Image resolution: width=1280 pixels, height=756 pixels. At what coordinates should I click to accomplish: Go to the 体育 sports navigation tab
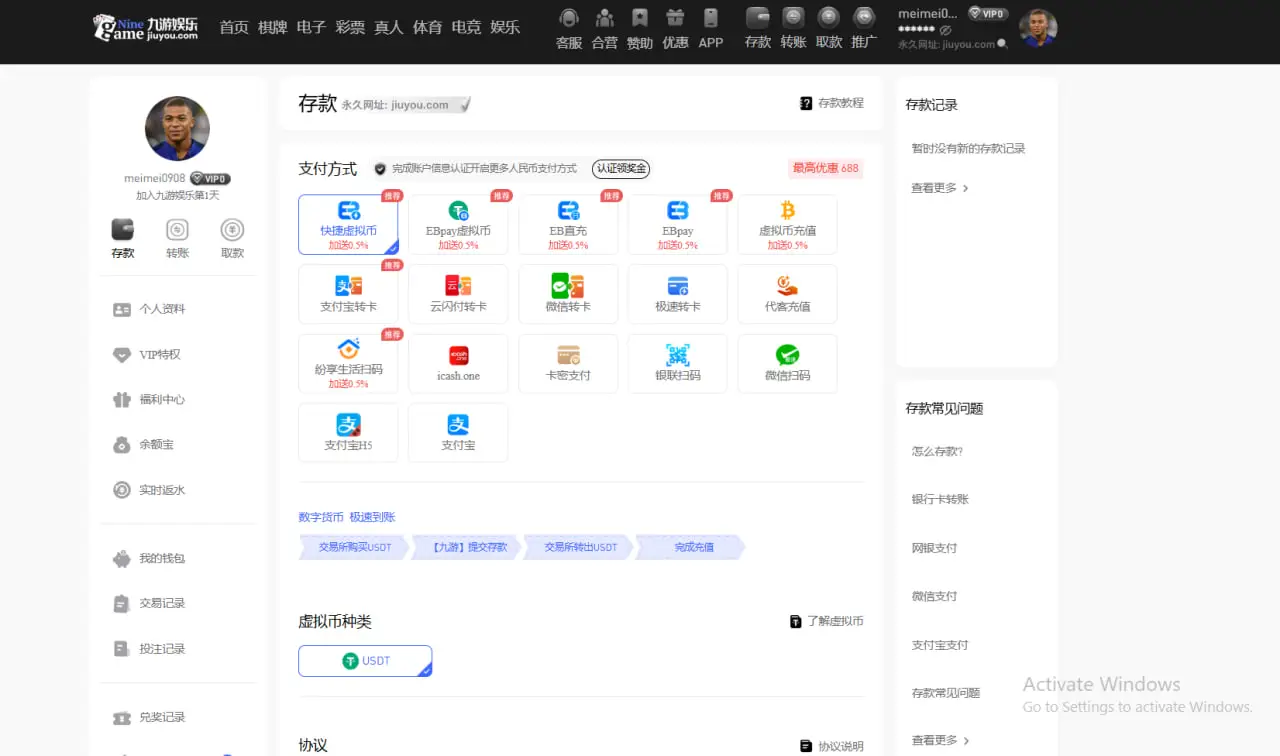[x=427, y=27]
